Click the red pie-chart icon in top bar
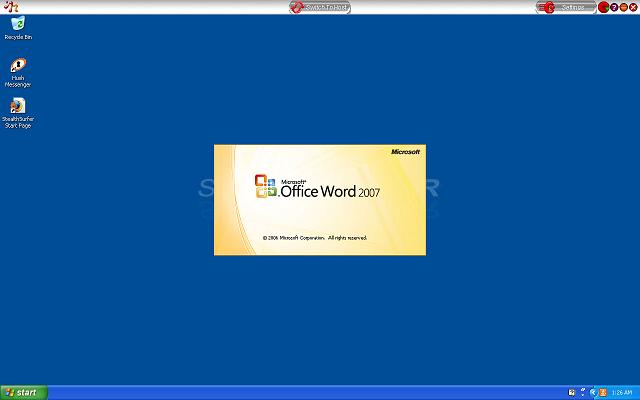 click(604, 7)
